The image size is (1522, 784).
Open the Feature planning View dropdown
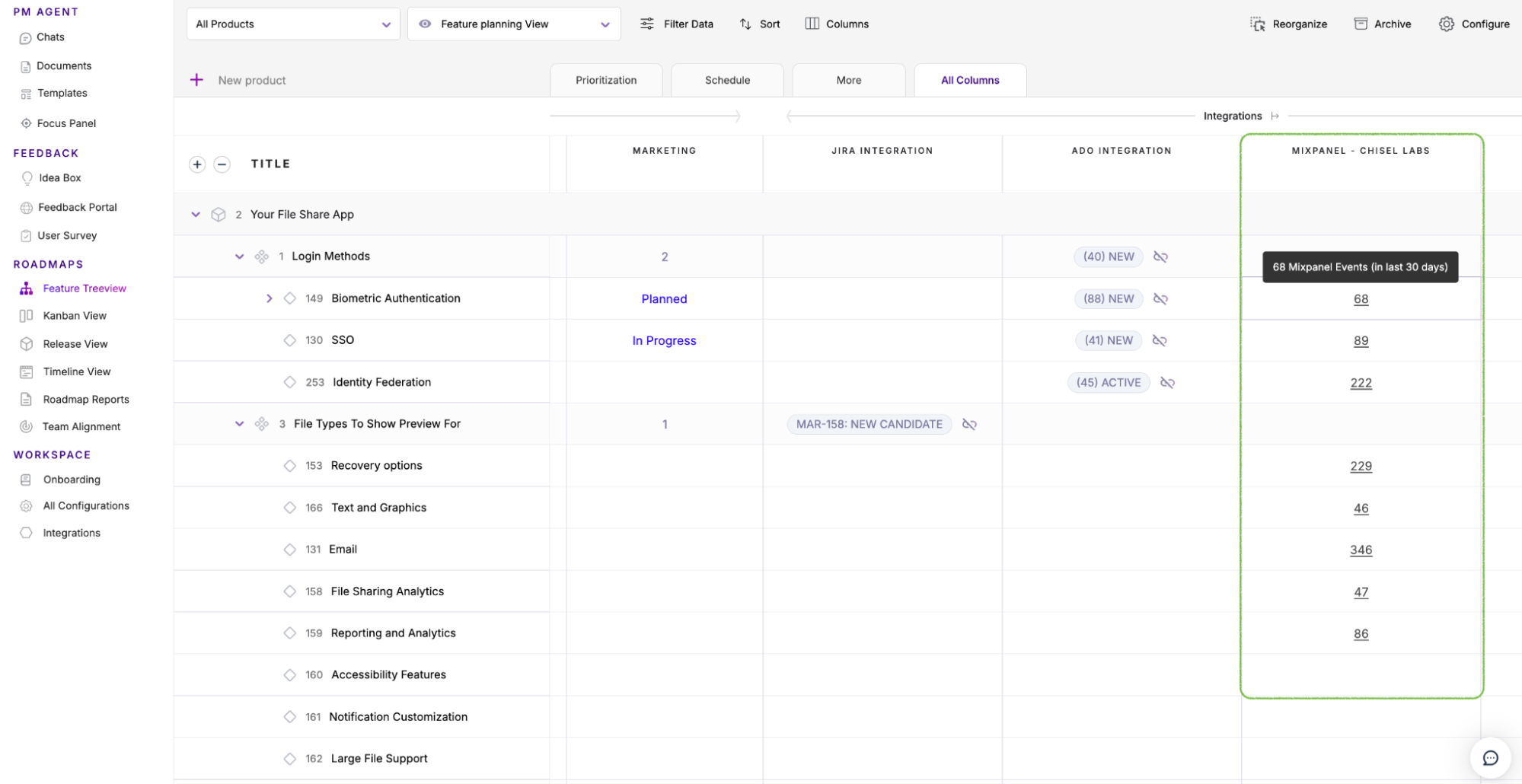514,24
